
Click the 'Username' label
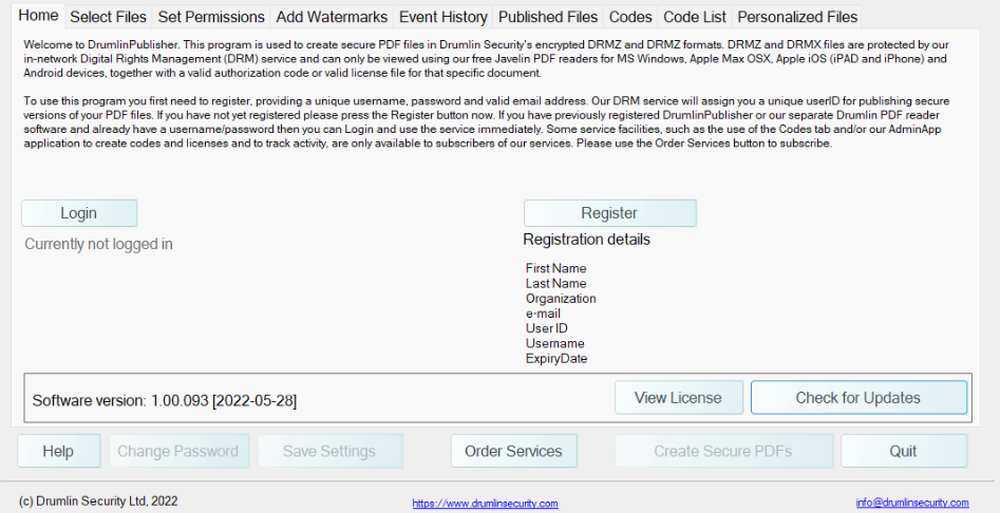point(555,343)
